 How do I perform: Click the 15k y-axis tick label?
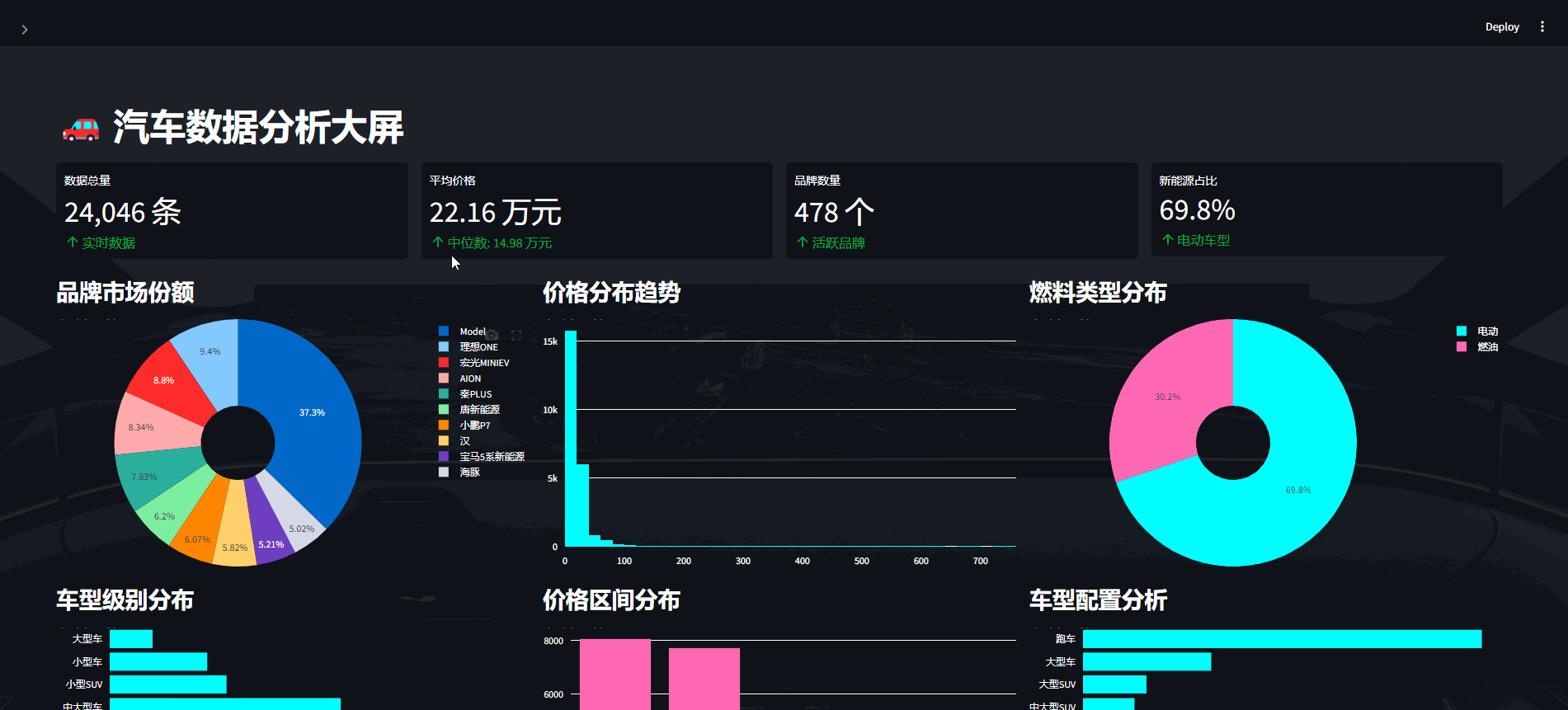[x=550, y=341]
